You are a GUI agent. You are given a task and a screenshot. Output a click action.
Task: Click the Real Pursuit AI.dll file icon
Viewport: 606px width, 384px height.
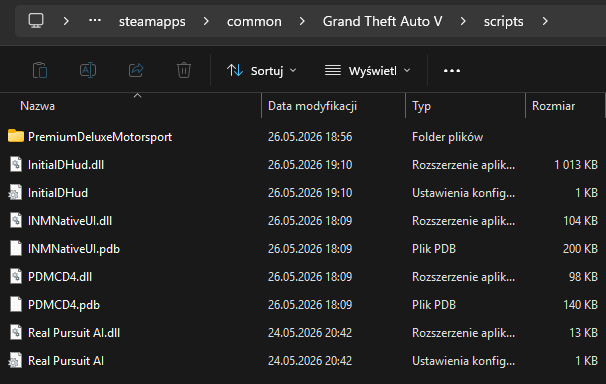pyautogui.click(x=16, y=332)
